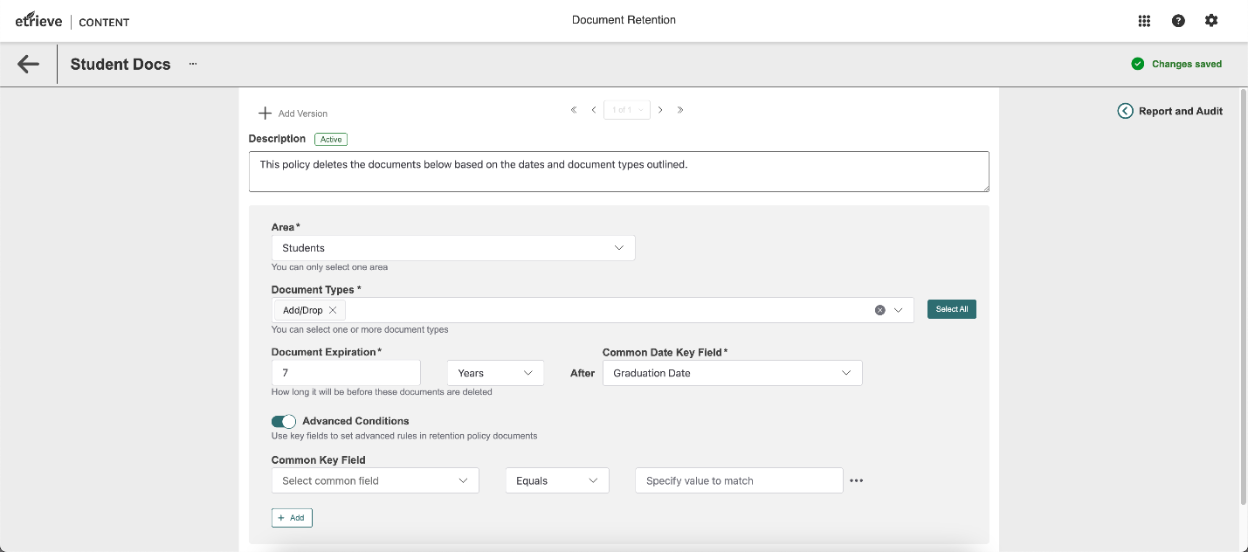Viewport: 1248px width, 552px height.
Task: Open the ellipsis menu beside Student Docs
Action: [192, 64]
